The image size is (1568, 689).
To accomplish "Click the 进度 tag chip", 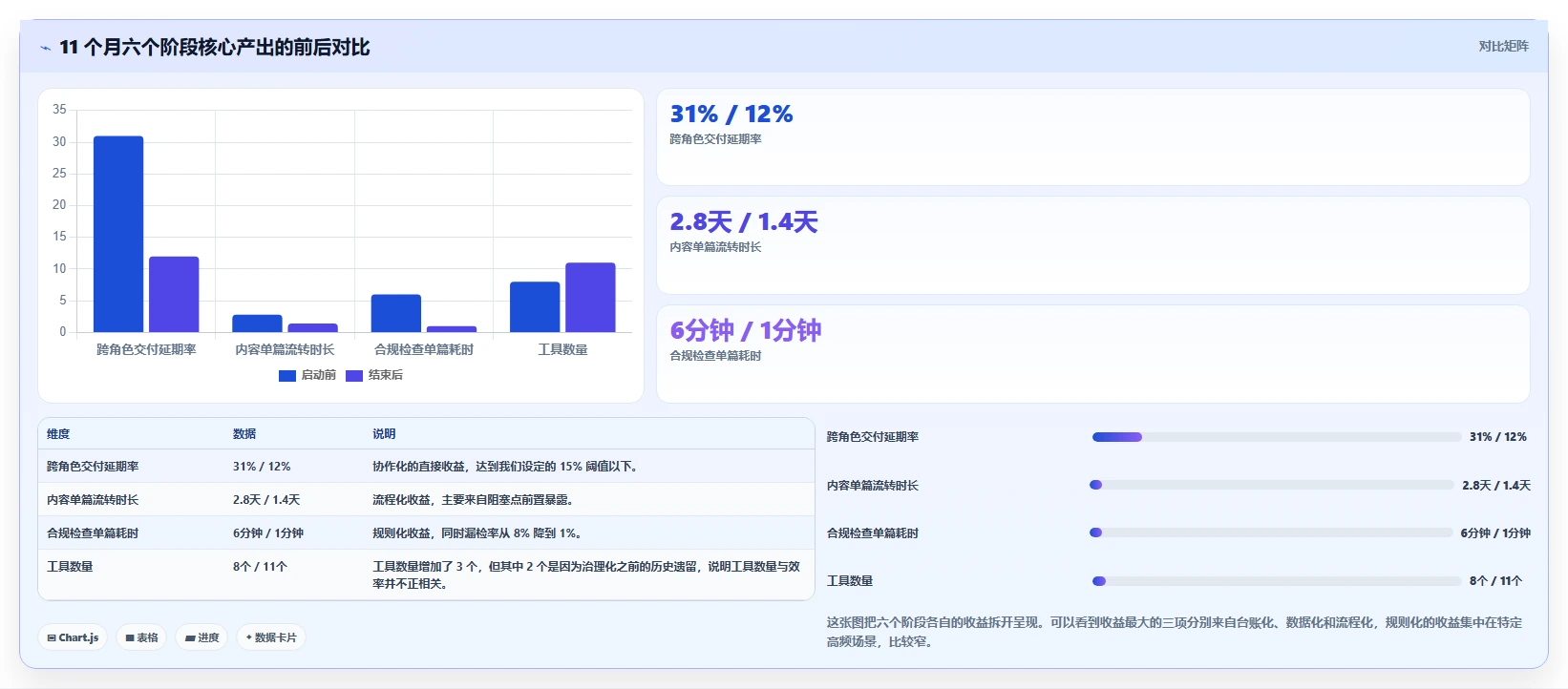I will [201, 637].
